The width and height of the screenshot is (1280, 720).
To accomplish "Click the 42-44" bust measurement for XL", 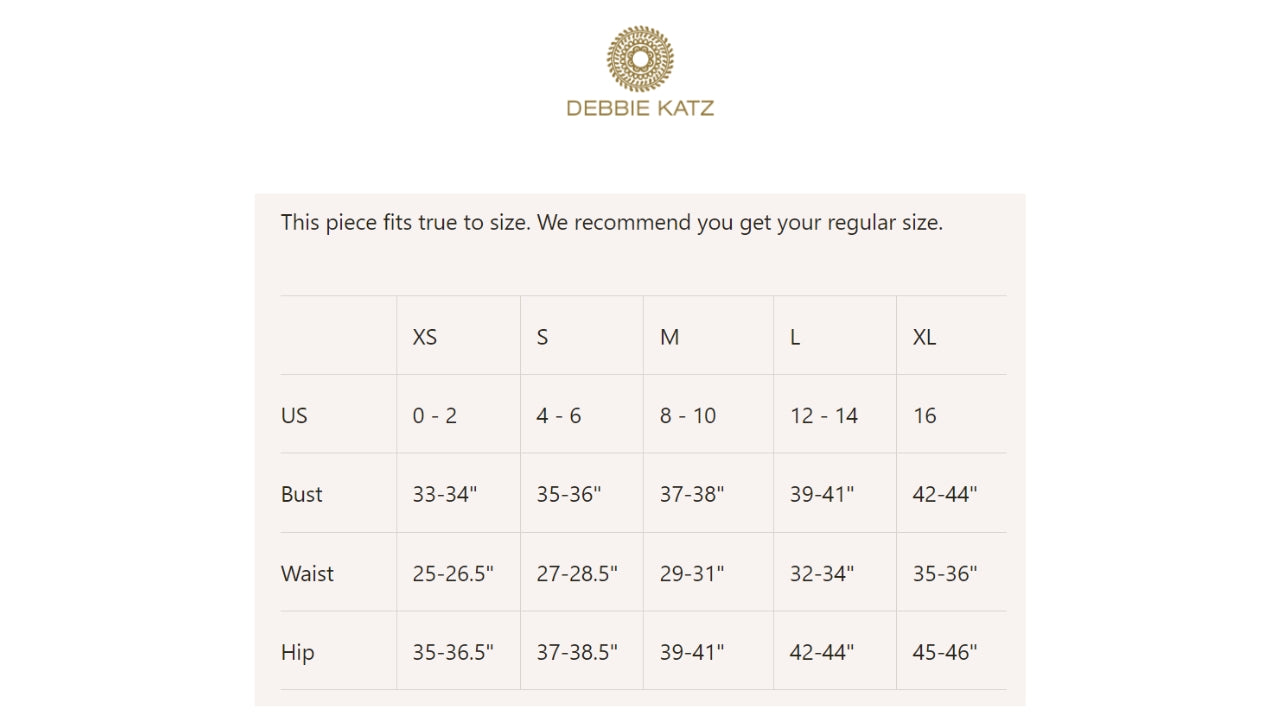I will [x=945, y=494].
